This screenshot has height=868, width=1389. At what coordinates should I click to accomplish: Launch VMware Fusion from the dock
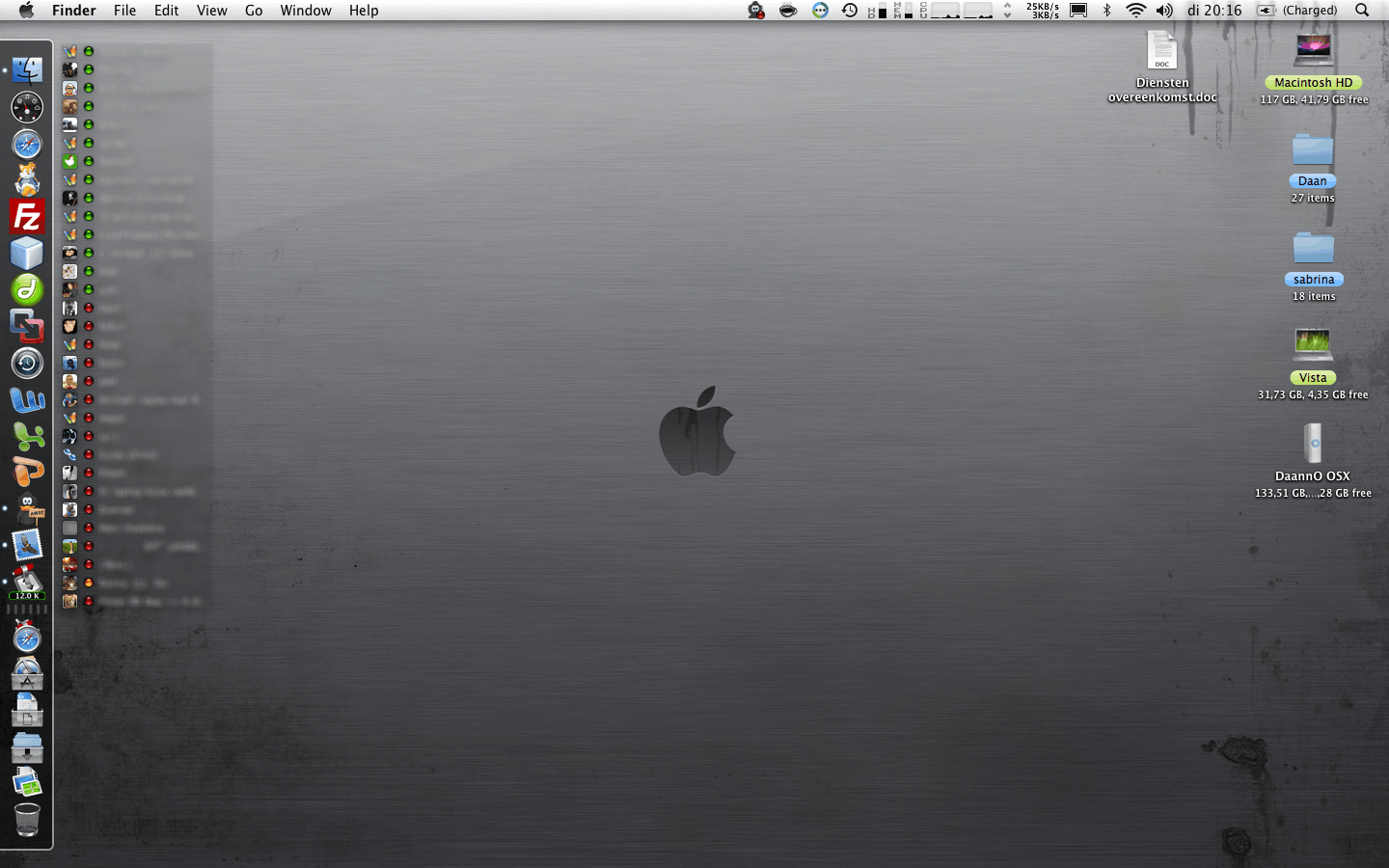tap(27, 326)
